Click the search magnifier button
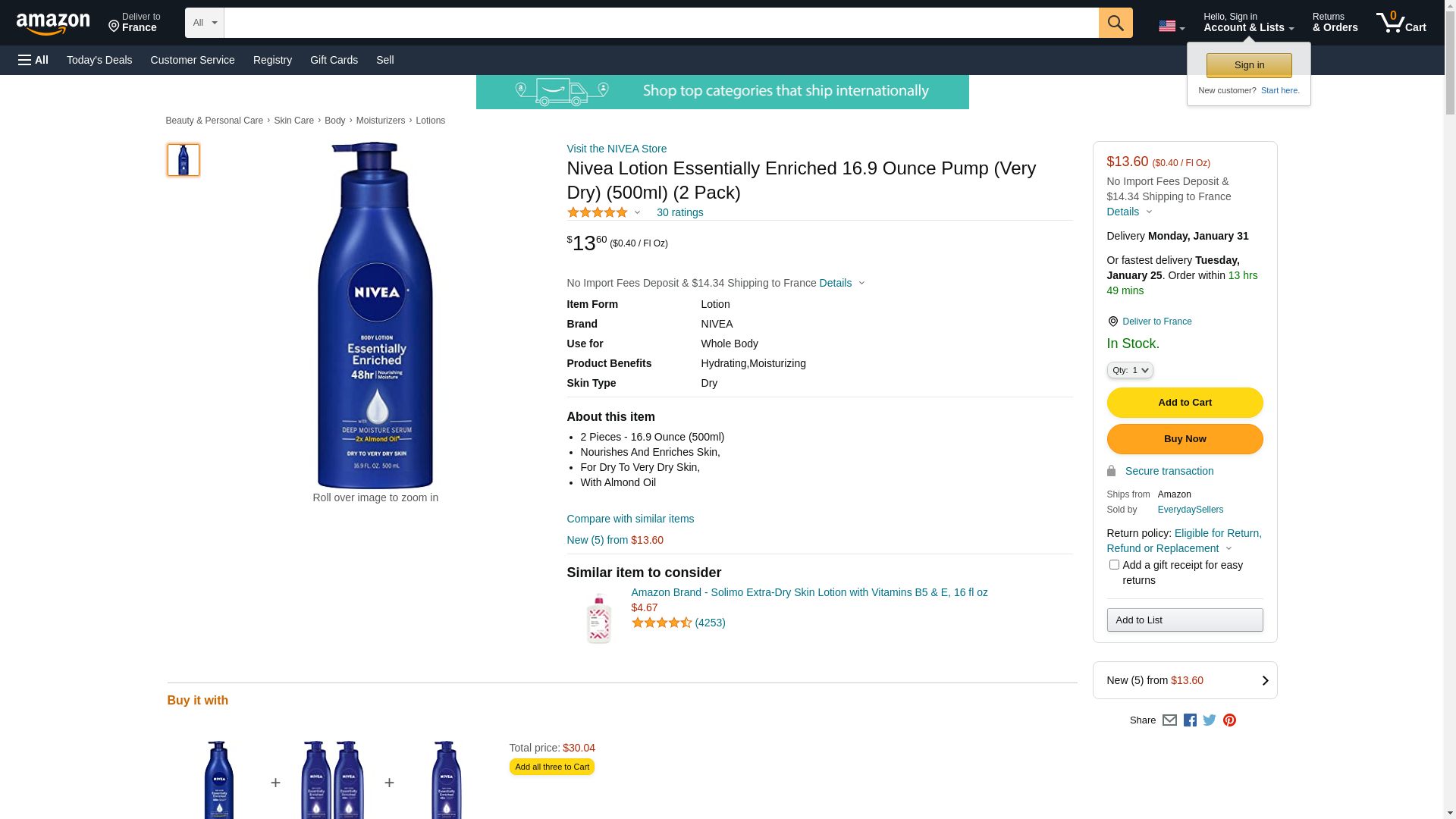1456x819 pixels. [x=1115, y=23]
